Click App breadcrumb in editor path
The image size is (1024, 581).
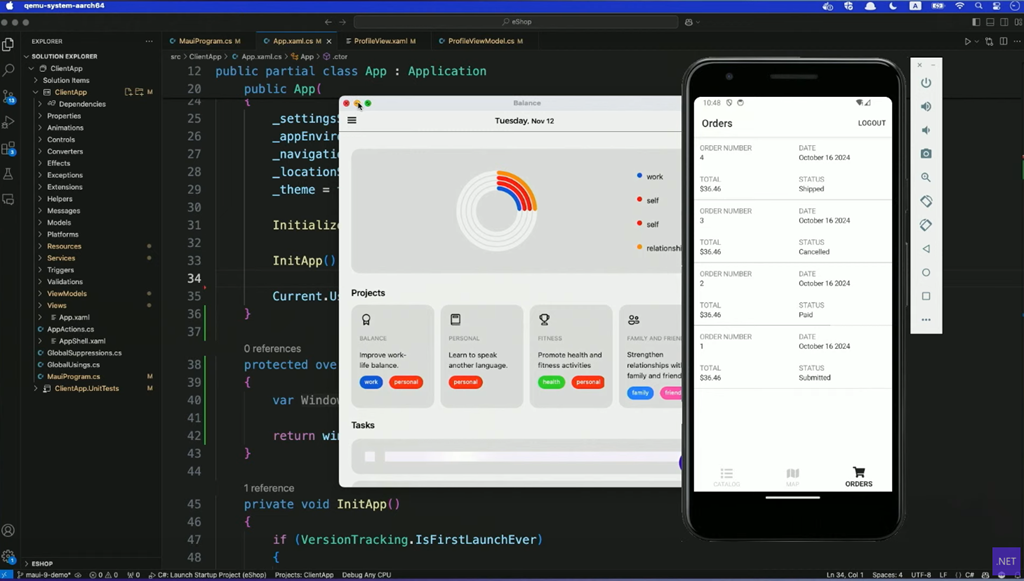tap(303, 57)
